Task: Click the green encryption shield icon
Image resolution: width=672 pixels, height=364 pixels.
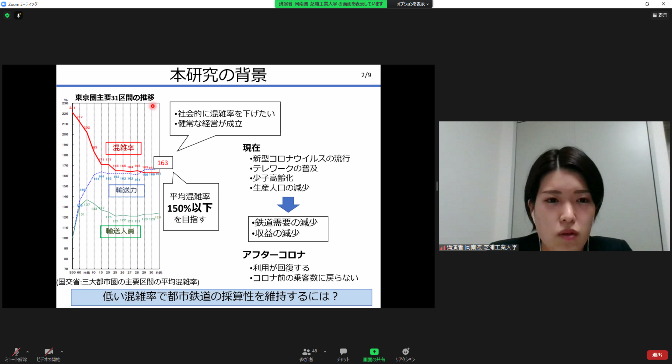Action: pos(7,15)
